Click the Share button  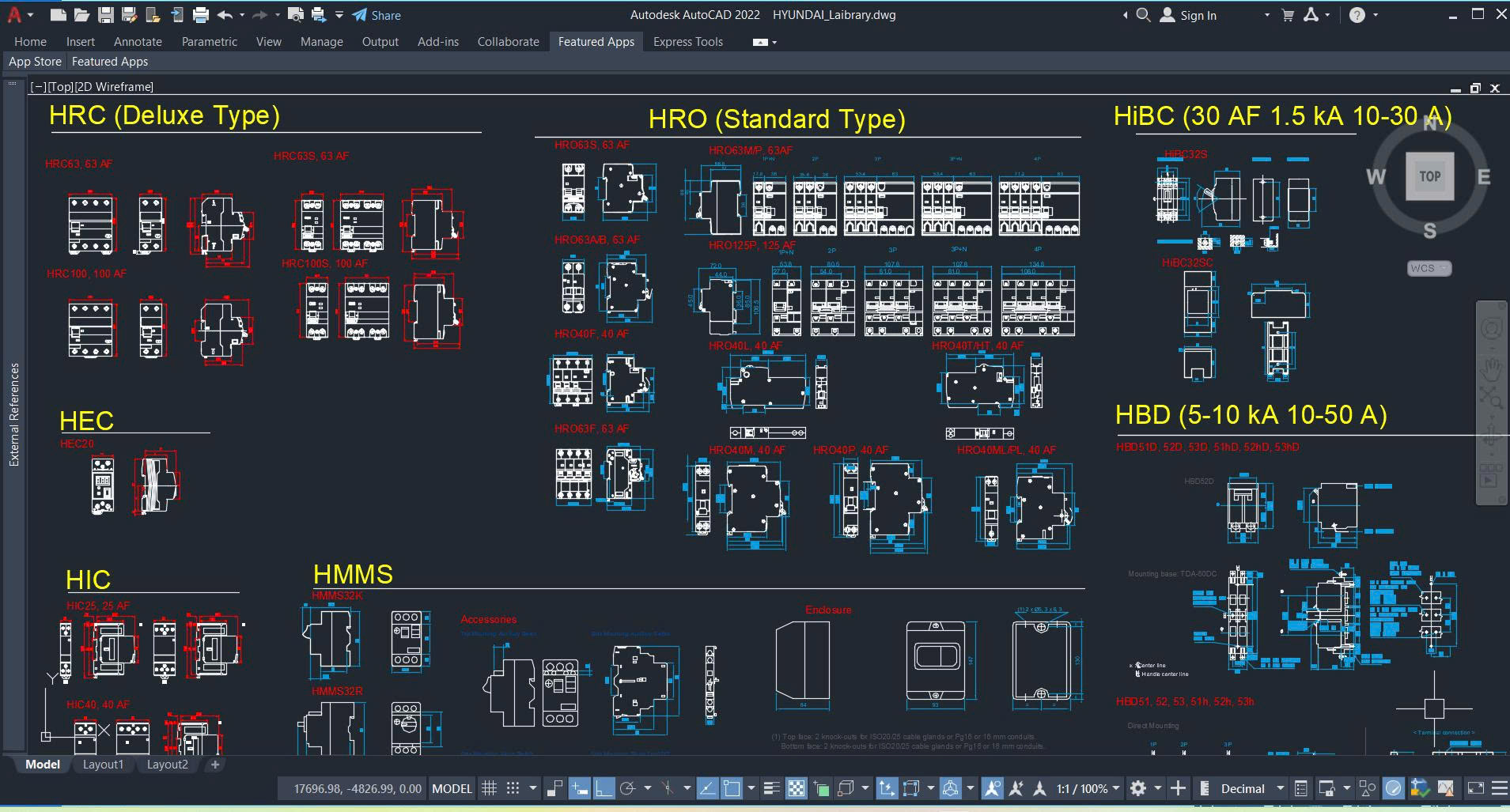[x=377, y=15]
